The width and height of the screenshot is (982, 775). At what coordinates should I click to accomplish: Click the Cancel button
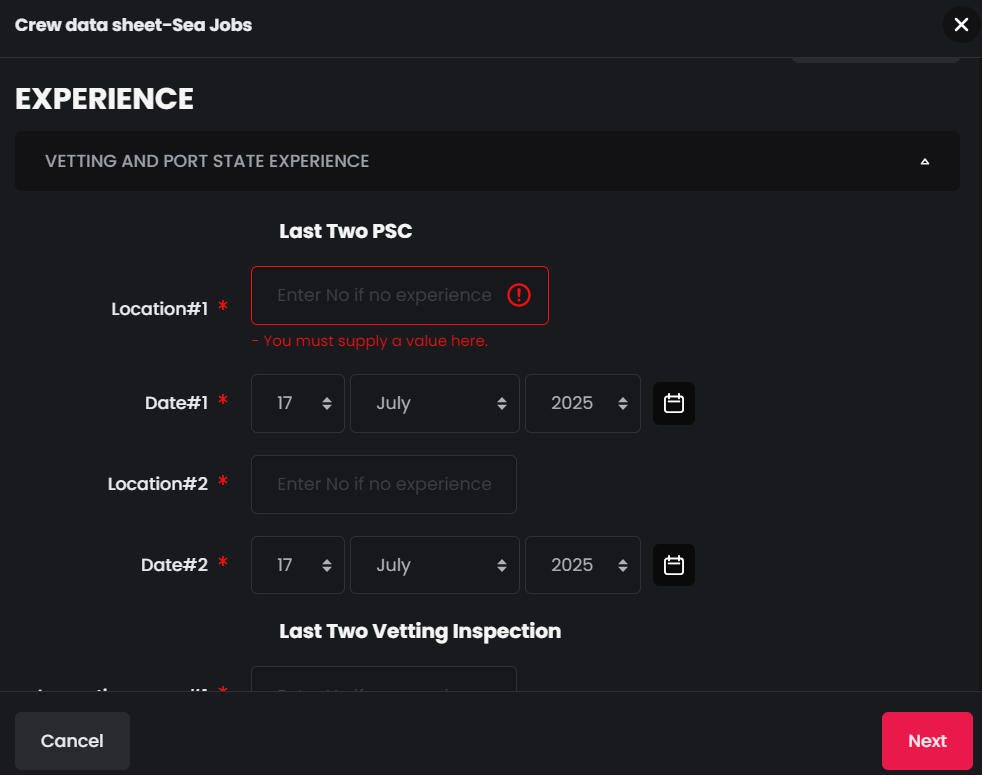[72, 741]
